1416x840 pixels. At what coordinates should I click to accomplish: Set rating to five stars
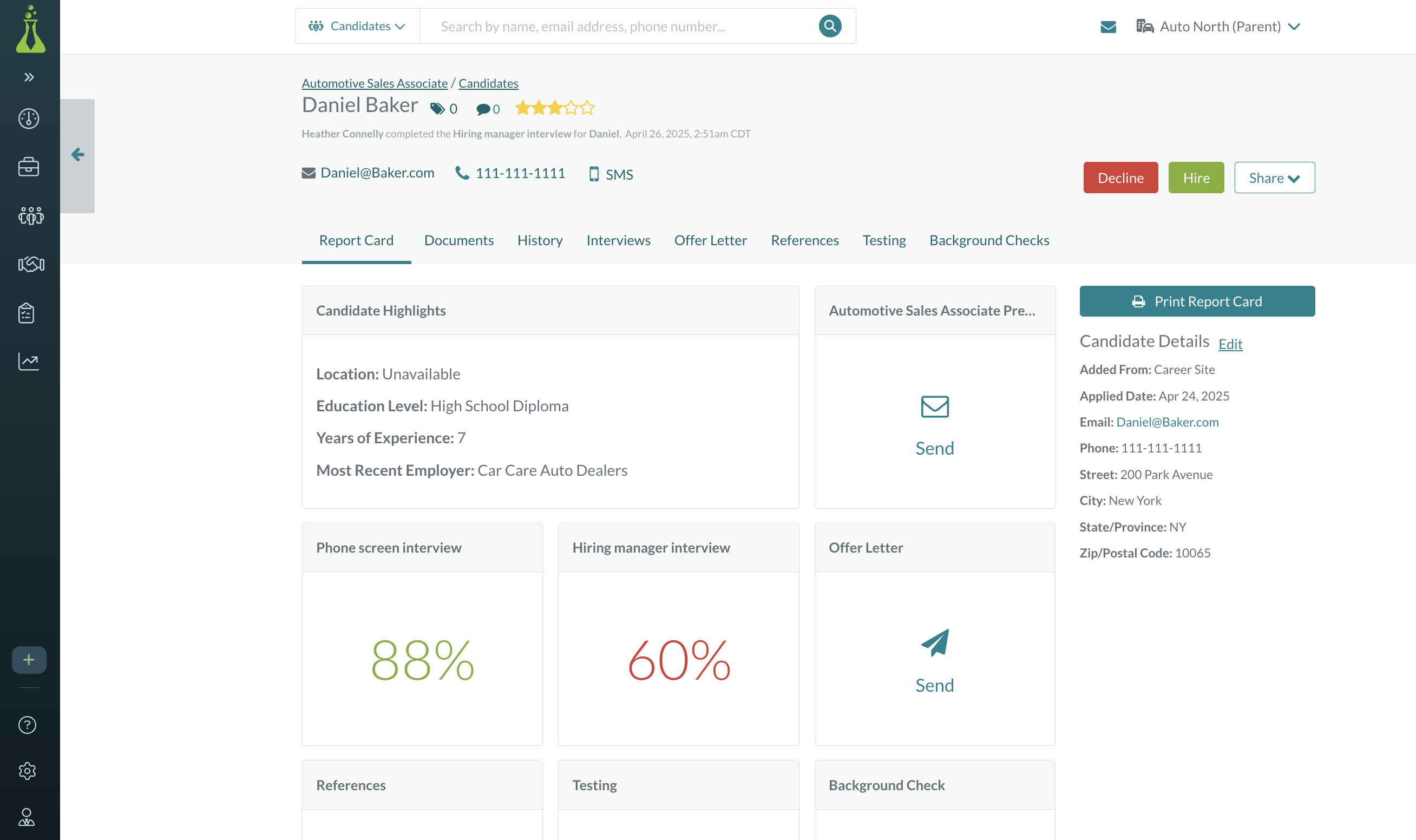click(x=588, y=108)
